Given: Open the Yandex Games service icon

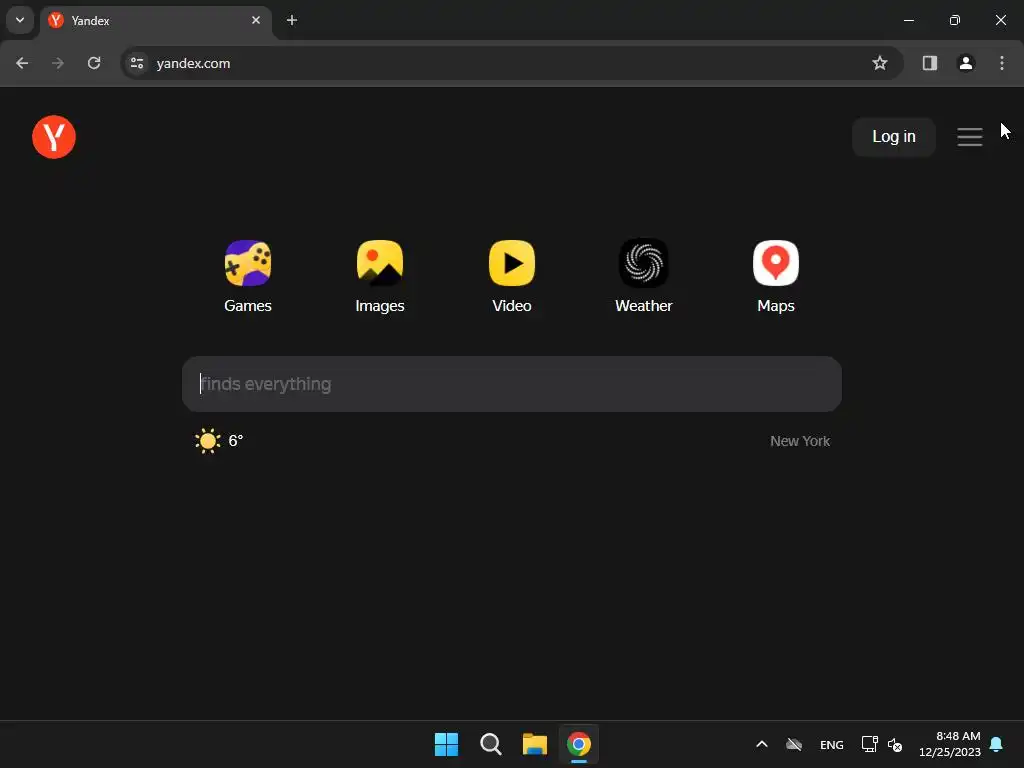Looking at the screenshot, I should (x=248, y=263).
